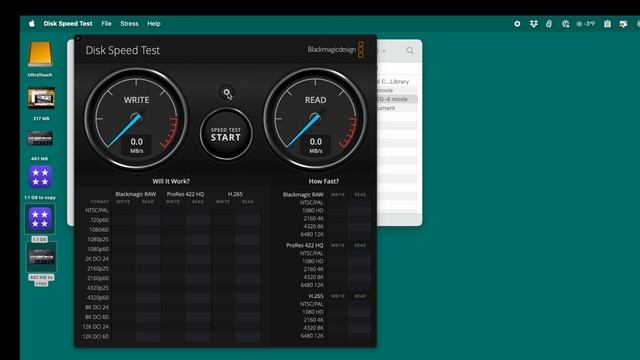Image resolution: width=640 pixels, height=360 pixels.
Task: Click 1080 HD under Blackmagic RAW in How Fast
Action: [x=313, y=211]
